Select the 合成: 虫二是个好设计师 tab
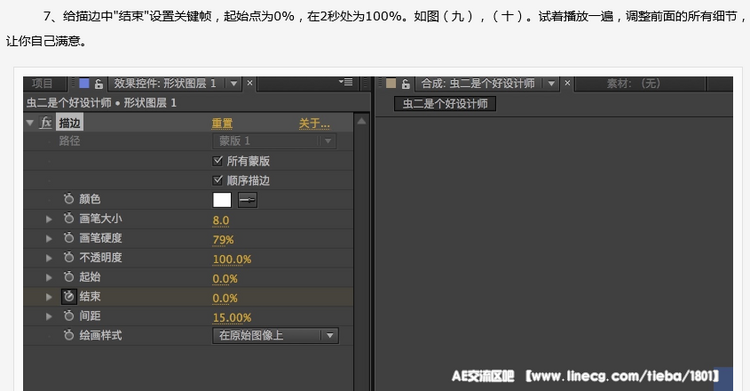 [478, 83]
